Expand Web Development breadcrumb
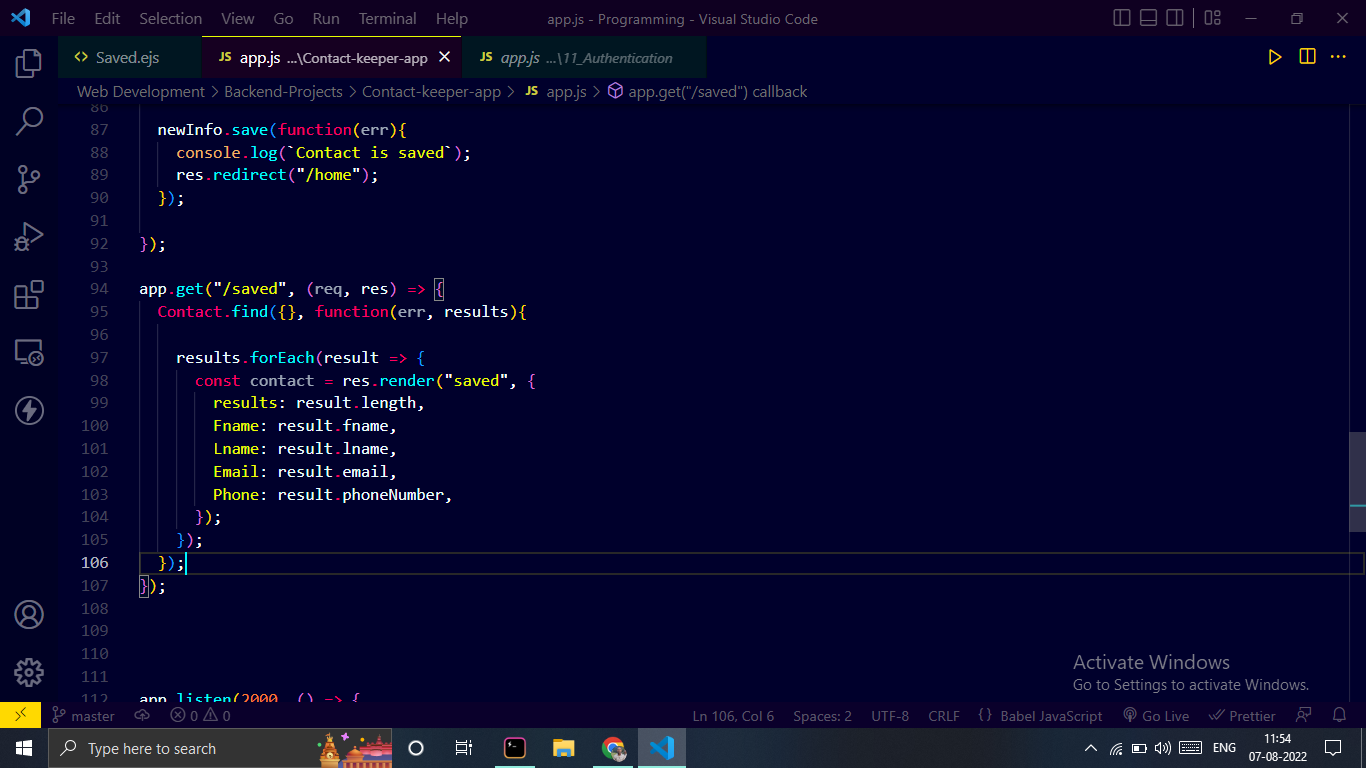The image size is (1366, 768). point(141,91)
